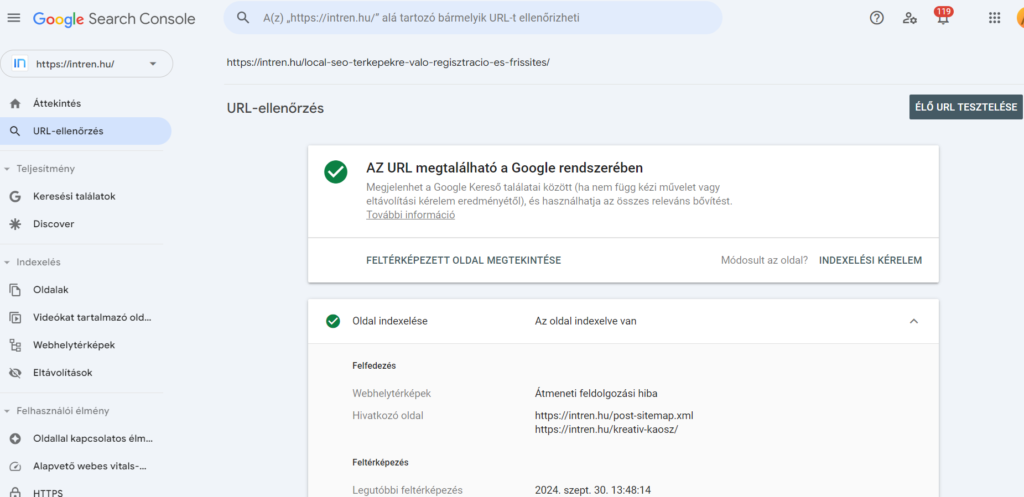Click the Áttekintés home icon
Viewport: 1024px width, 497px height.
click(15, 104)
